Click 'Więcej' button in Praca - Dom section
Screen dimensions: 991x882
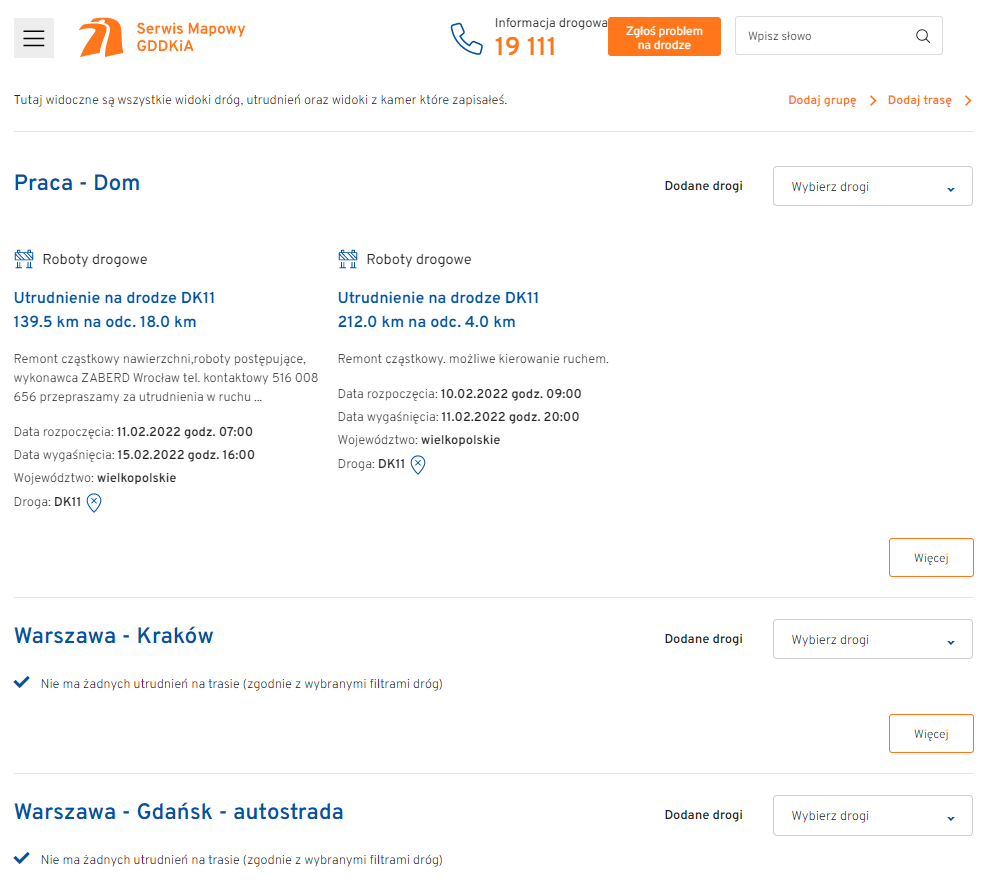pos(930,558)
